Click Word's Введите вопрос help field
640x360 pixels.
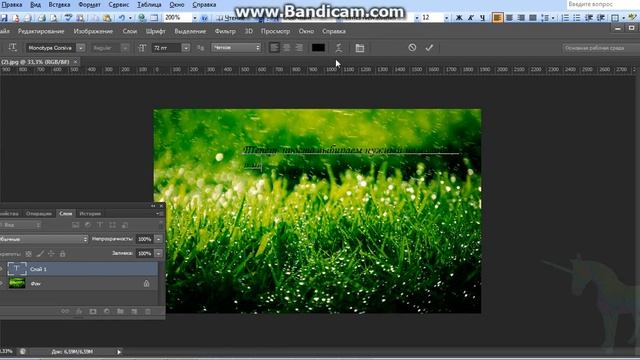603,4
